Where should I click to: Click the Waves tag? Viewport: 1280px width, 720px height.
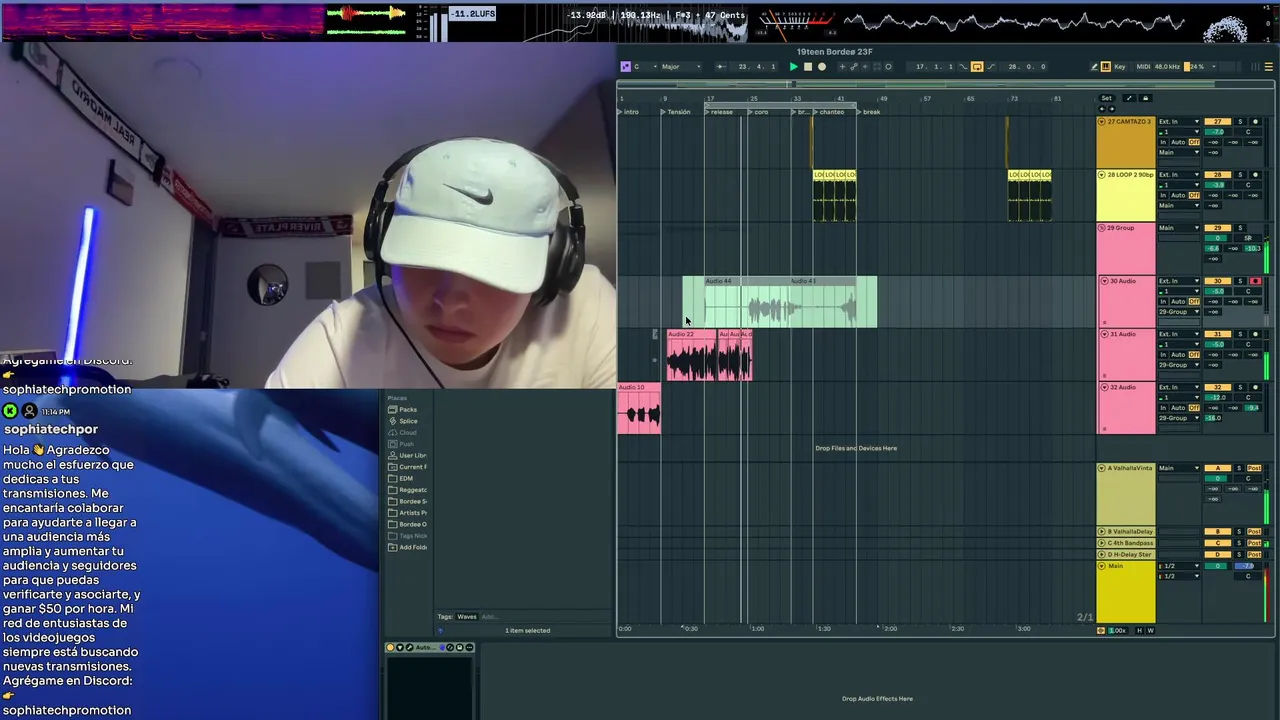tap(467, 617)
